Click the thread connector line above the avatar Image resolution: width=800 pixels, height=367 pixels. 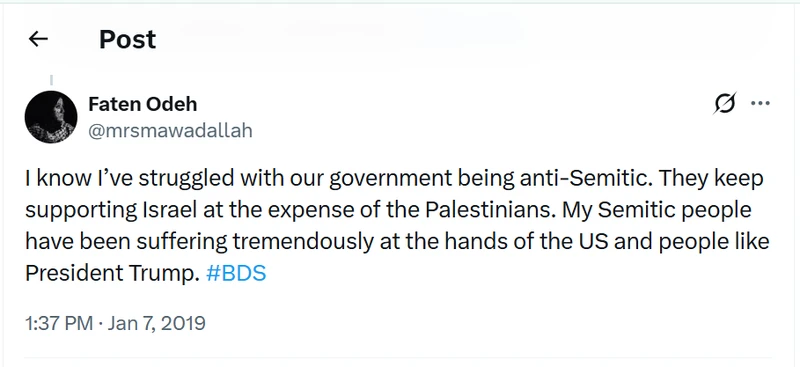pyautogui.click(x=51, y=80)
